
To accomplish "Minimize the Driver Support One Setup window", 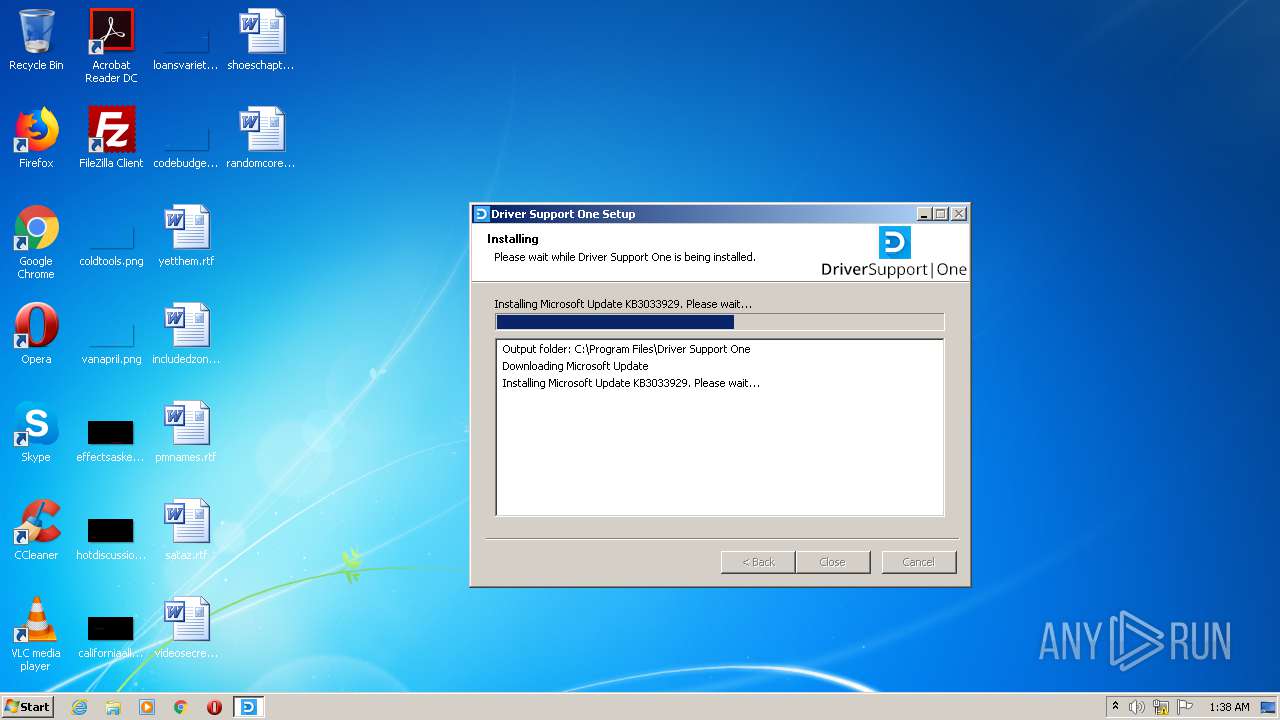I will 924,214.
